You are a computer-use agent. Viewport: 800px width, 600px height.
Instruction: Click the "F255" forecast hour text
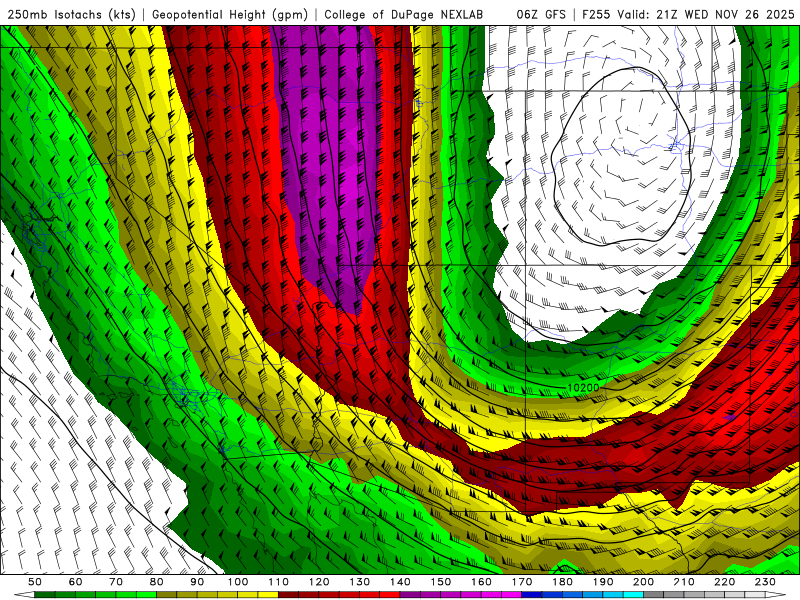point(596,15)
